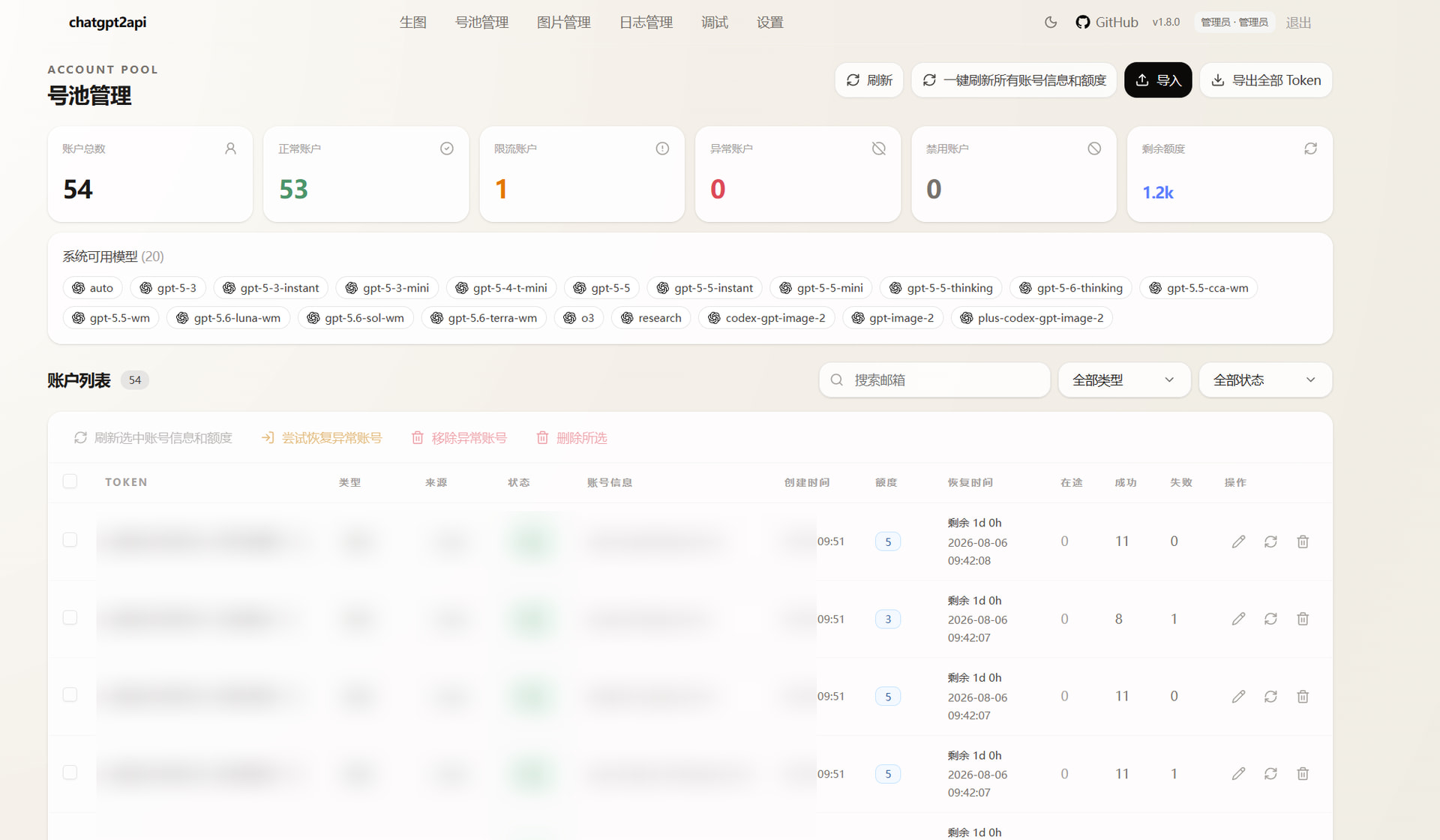Click 导出全部 Token button
Screen dimensions: 1440x840
pos(1266,80)
